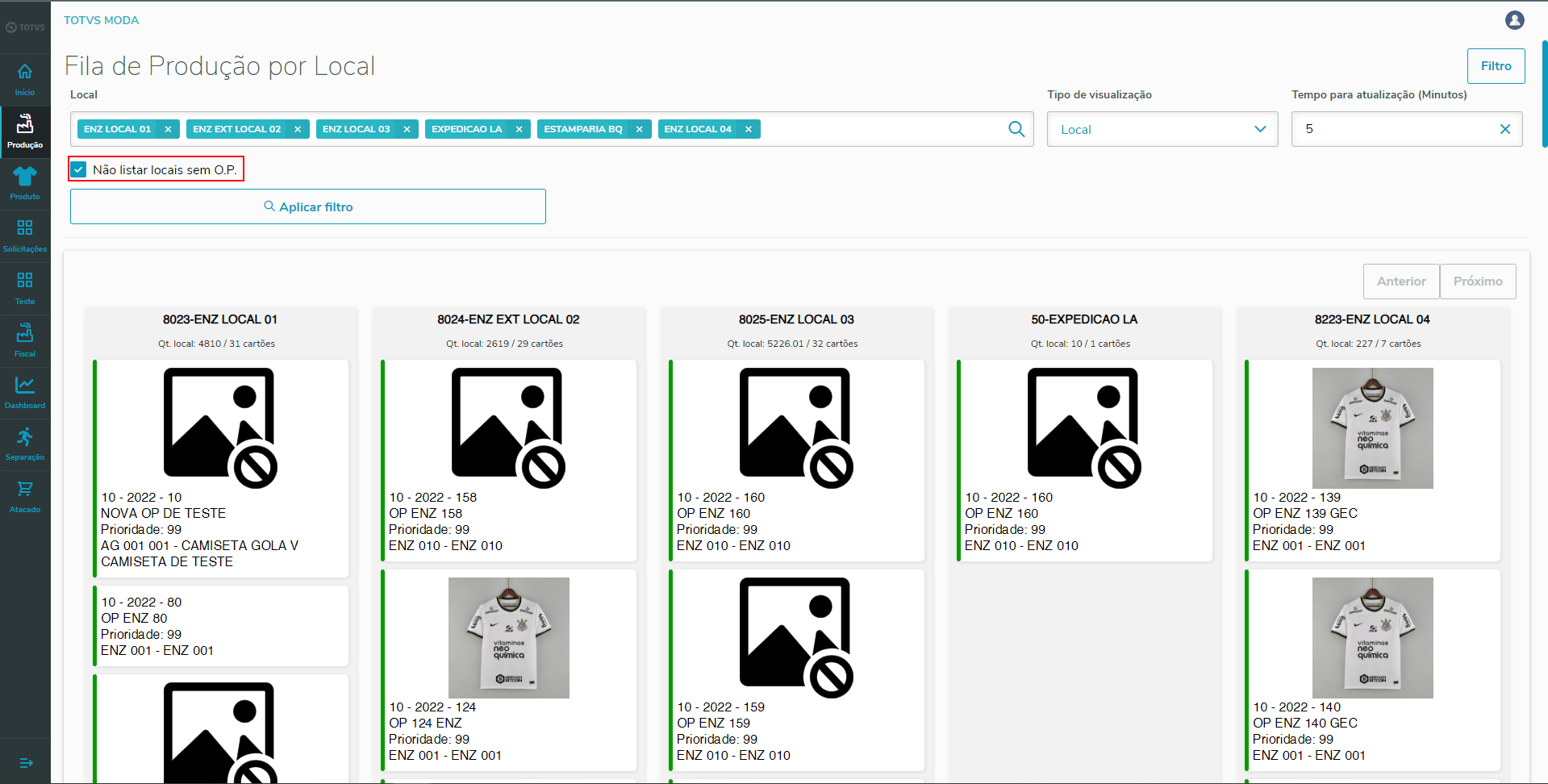The width and height of the screenshot is (1548, 784).
Task: Open the Produção sidebar module
Action: [25, 131]
